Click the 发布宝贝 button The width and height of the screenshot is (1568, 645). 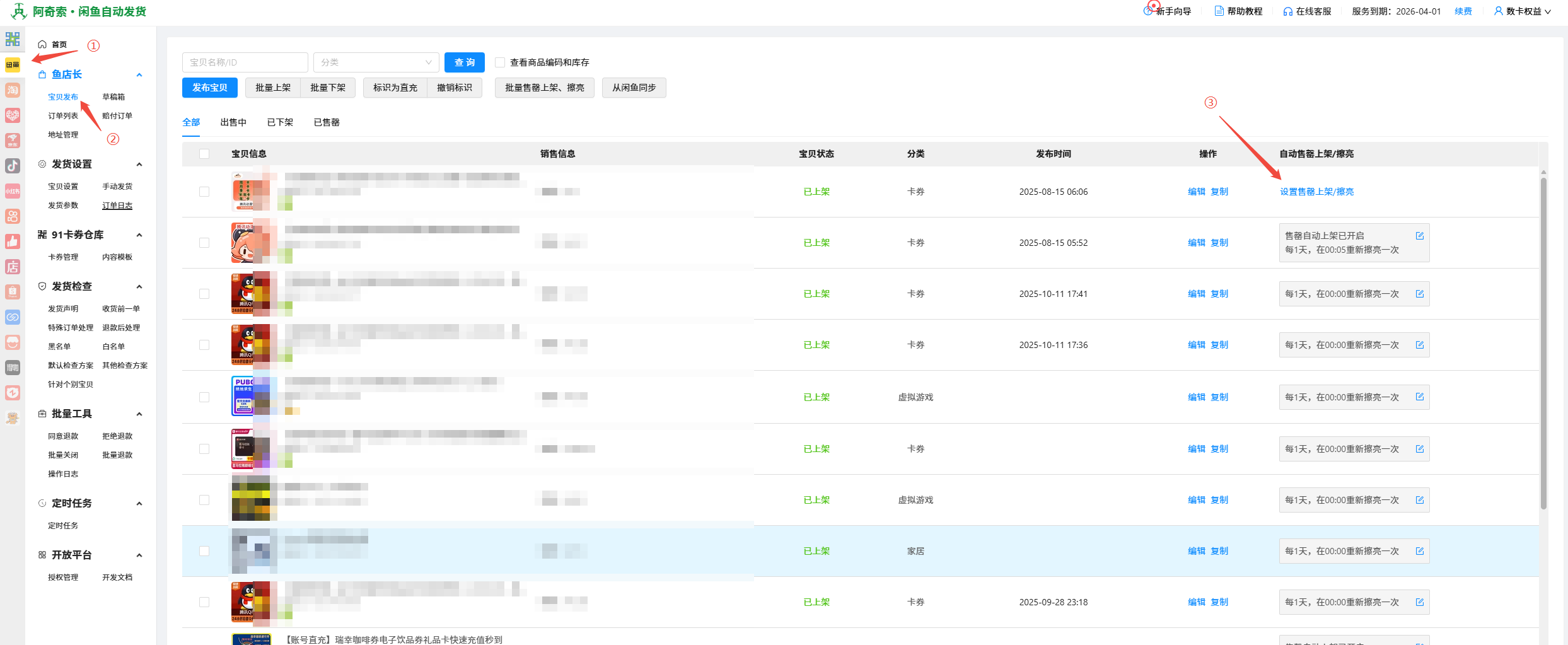(209, 88)
